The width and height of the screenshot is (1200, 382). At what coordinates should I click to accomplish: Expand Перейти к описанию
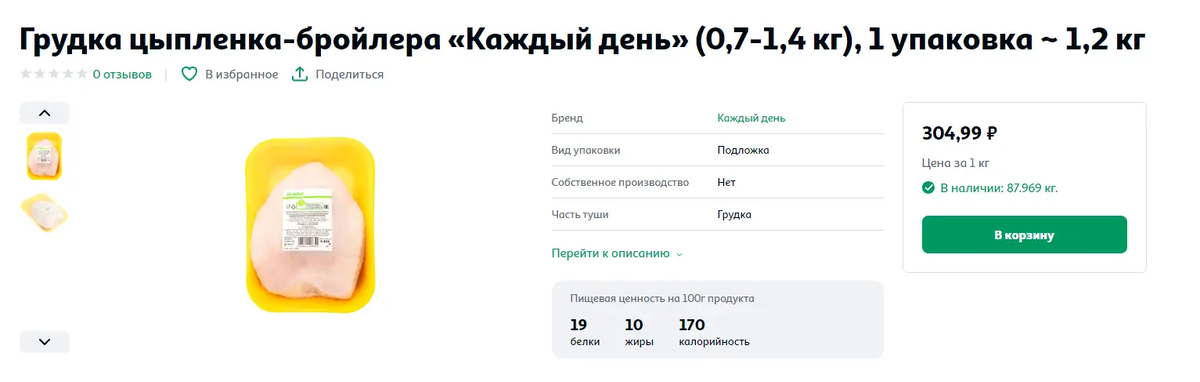tap(610, 253)
